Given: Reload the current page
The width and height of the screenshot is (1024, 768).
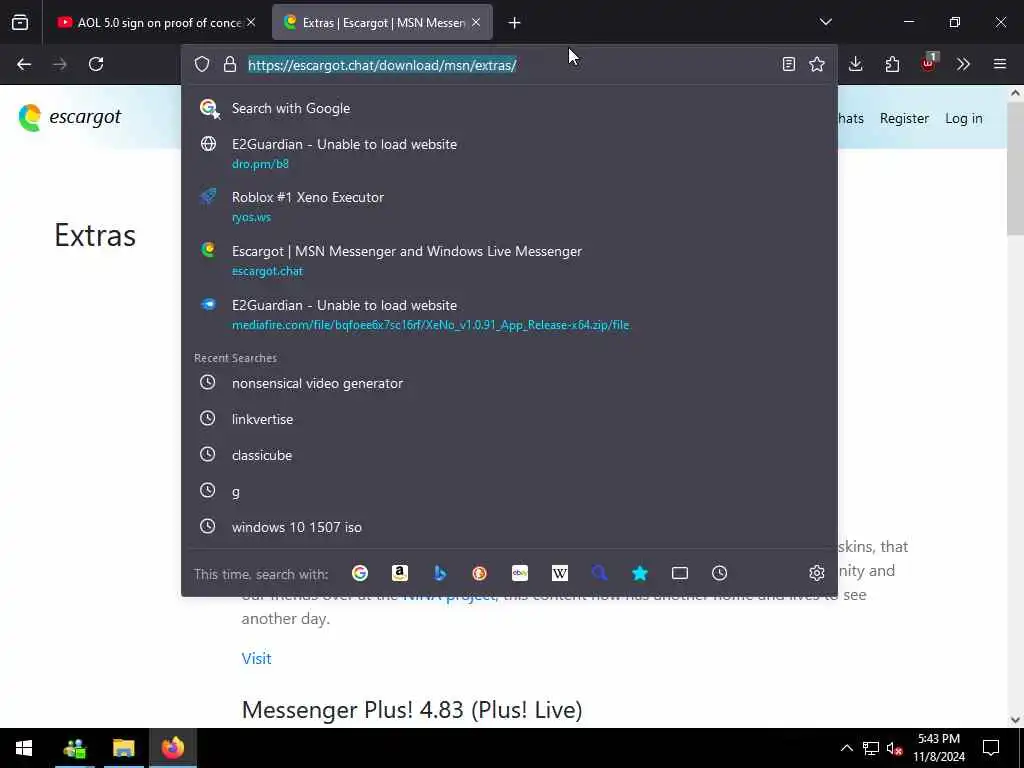Looking at the screenshot, I should click(x=96, y=64).
